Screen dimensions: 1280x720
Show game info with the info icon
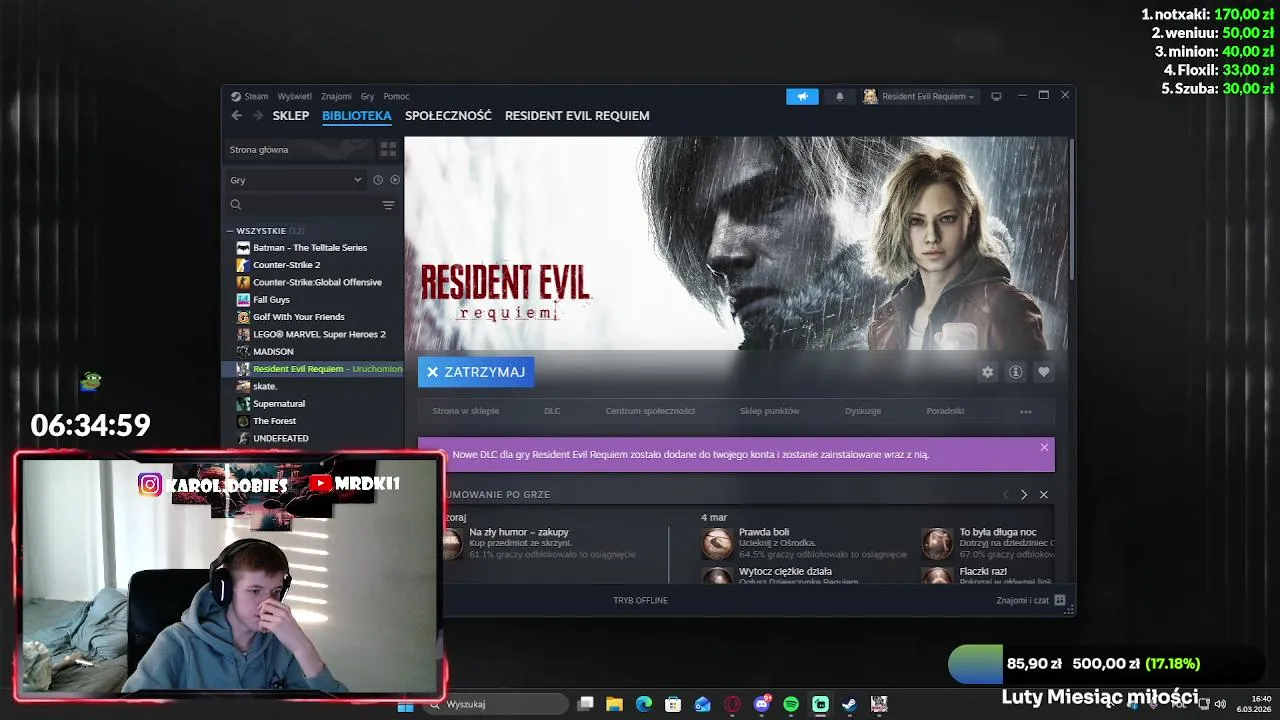tap(1016, 372)
